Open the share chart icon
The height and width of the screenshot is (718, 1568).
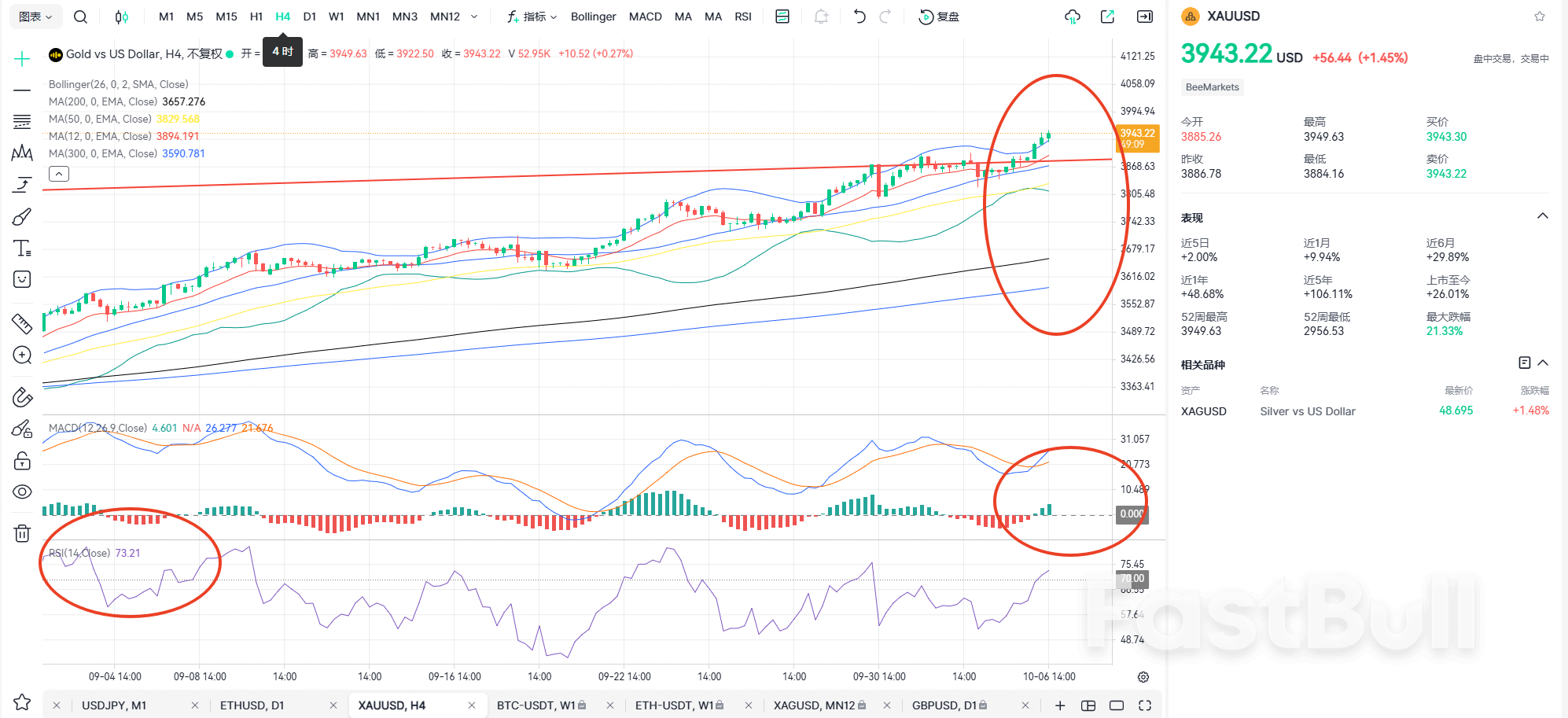pyautogui.click(x=1107, y=17)
